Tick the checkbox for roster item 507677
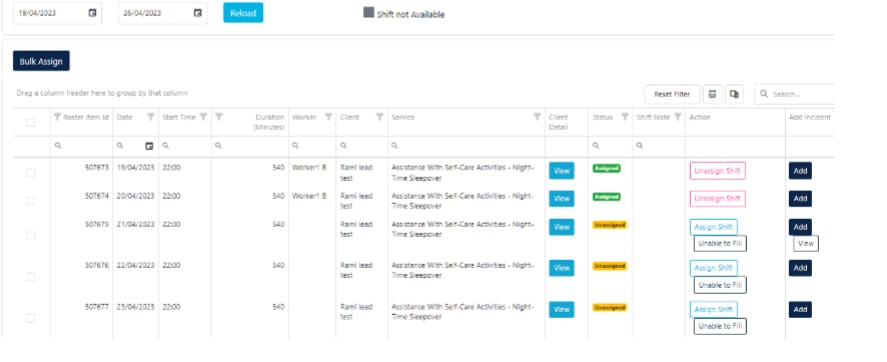887x362 pixels. pyautogui.click(x=31, y=318)
